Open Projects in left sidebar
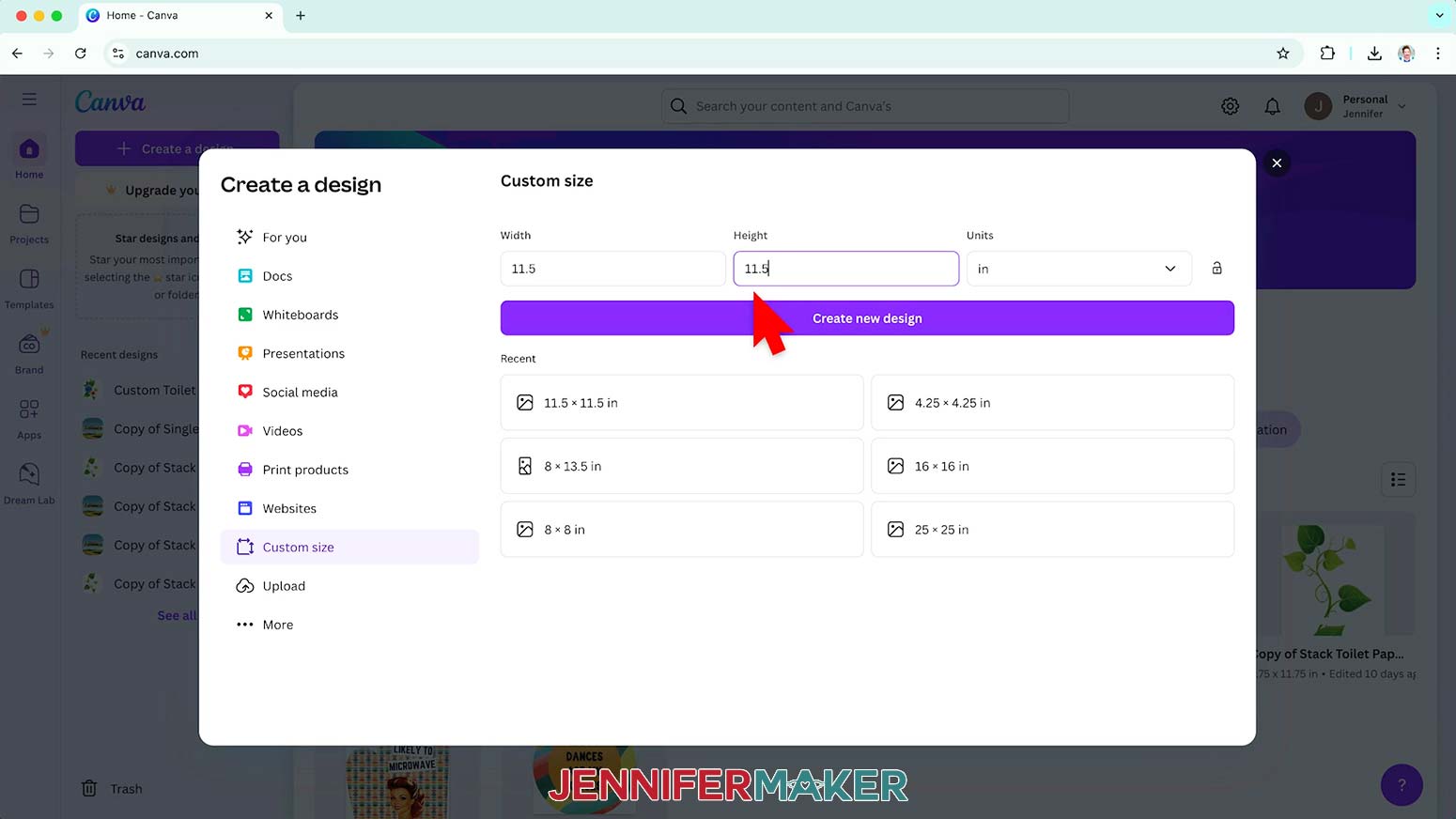The image size is (1456, 819). point(29,224)
